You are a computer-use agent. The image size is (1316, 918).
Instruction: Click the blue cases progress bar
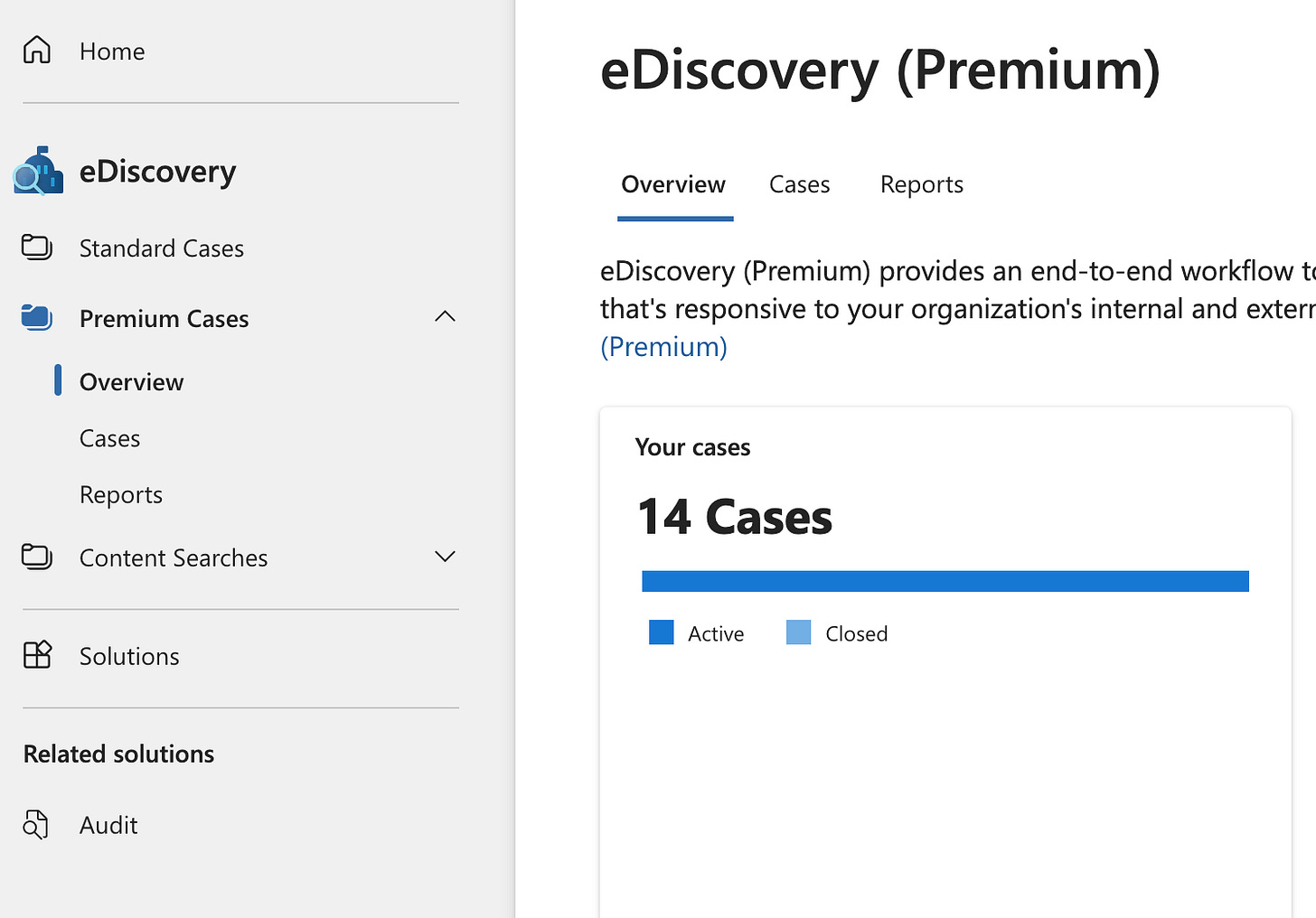click(945, 581)
